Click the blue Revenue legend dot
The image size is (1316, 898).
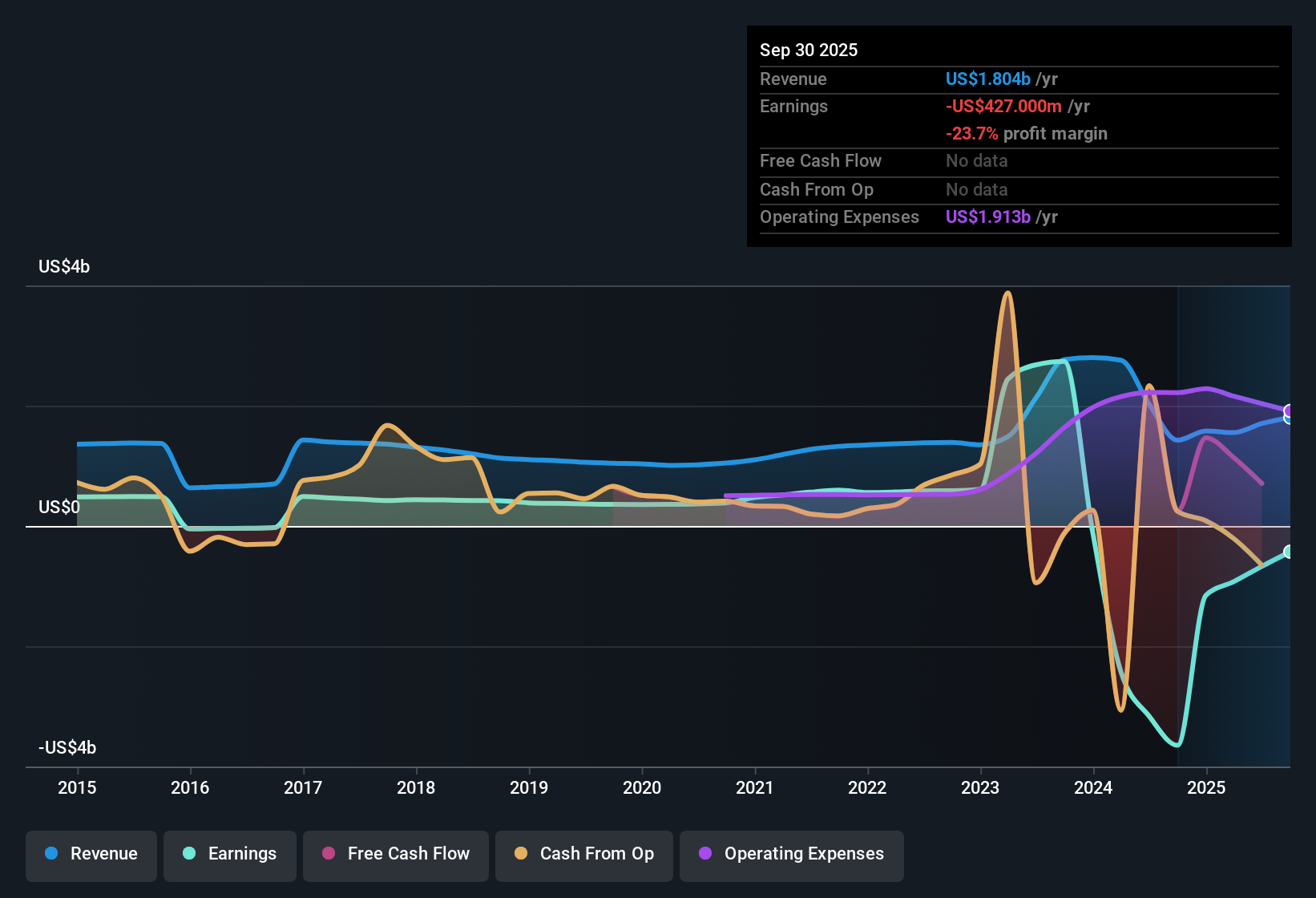coord(51,854)
